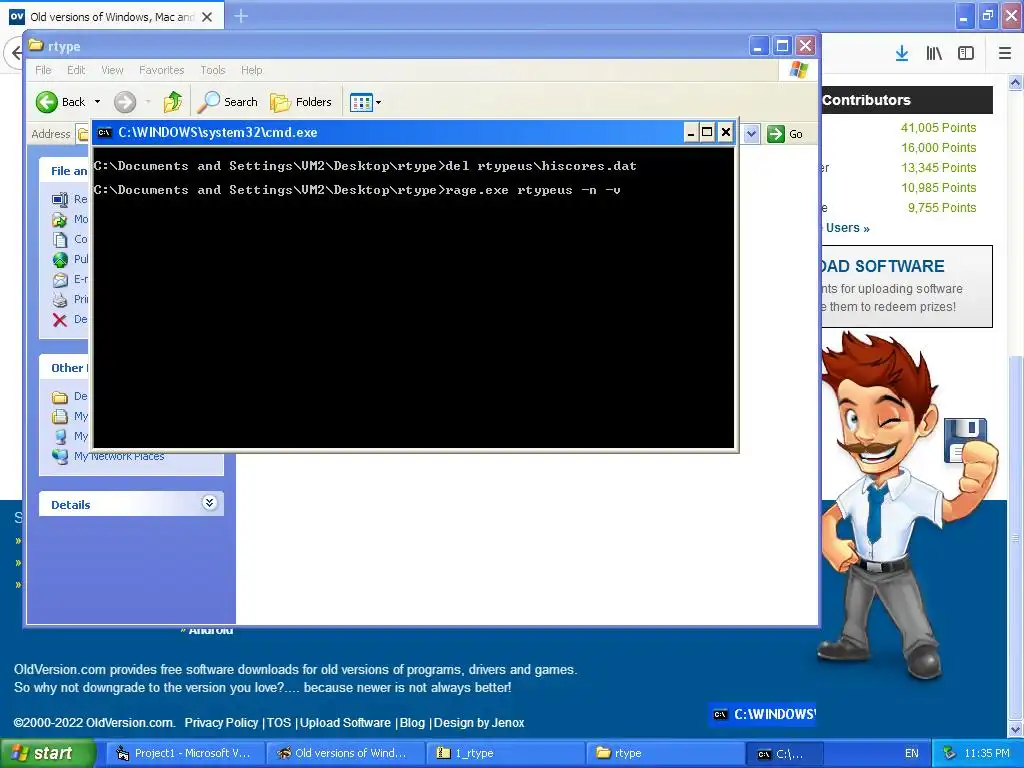Close the Old versions of Windows tab
Image resolution: width=1024 pixels, height=768 pixels.
pos(207,17)
